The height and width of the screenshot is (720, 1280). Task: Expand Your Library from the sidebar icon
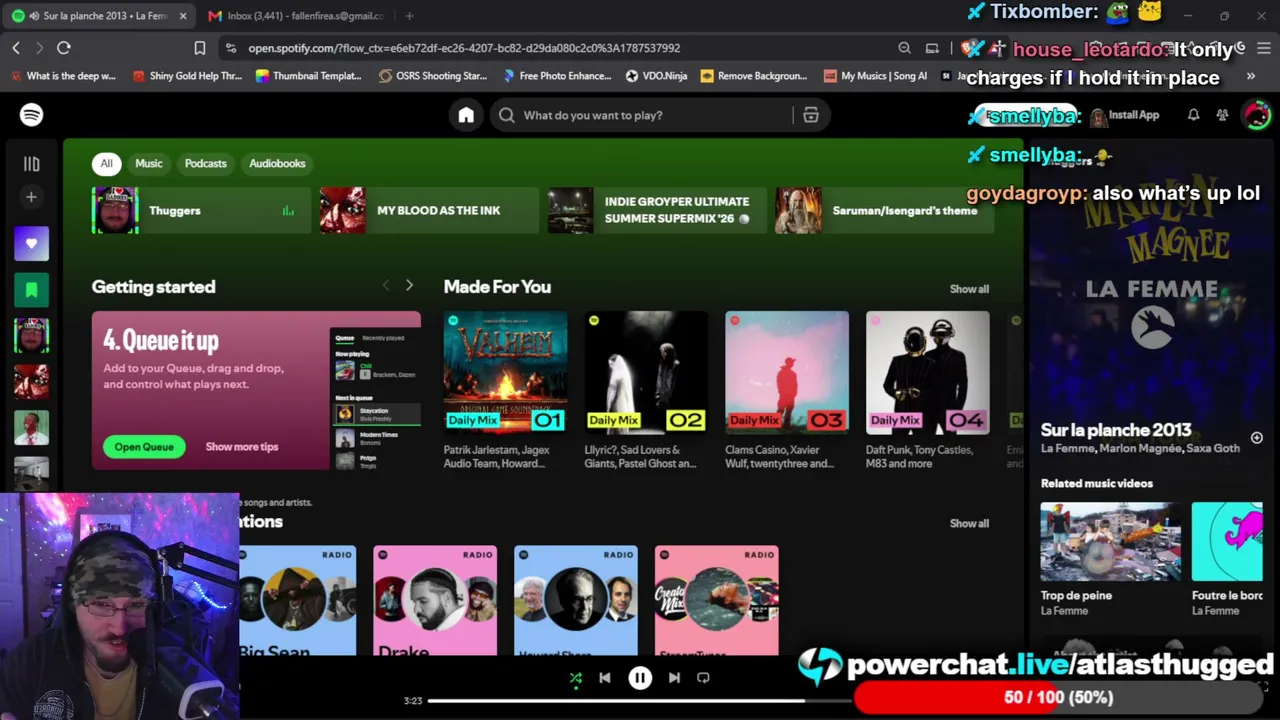coord(31,163)
